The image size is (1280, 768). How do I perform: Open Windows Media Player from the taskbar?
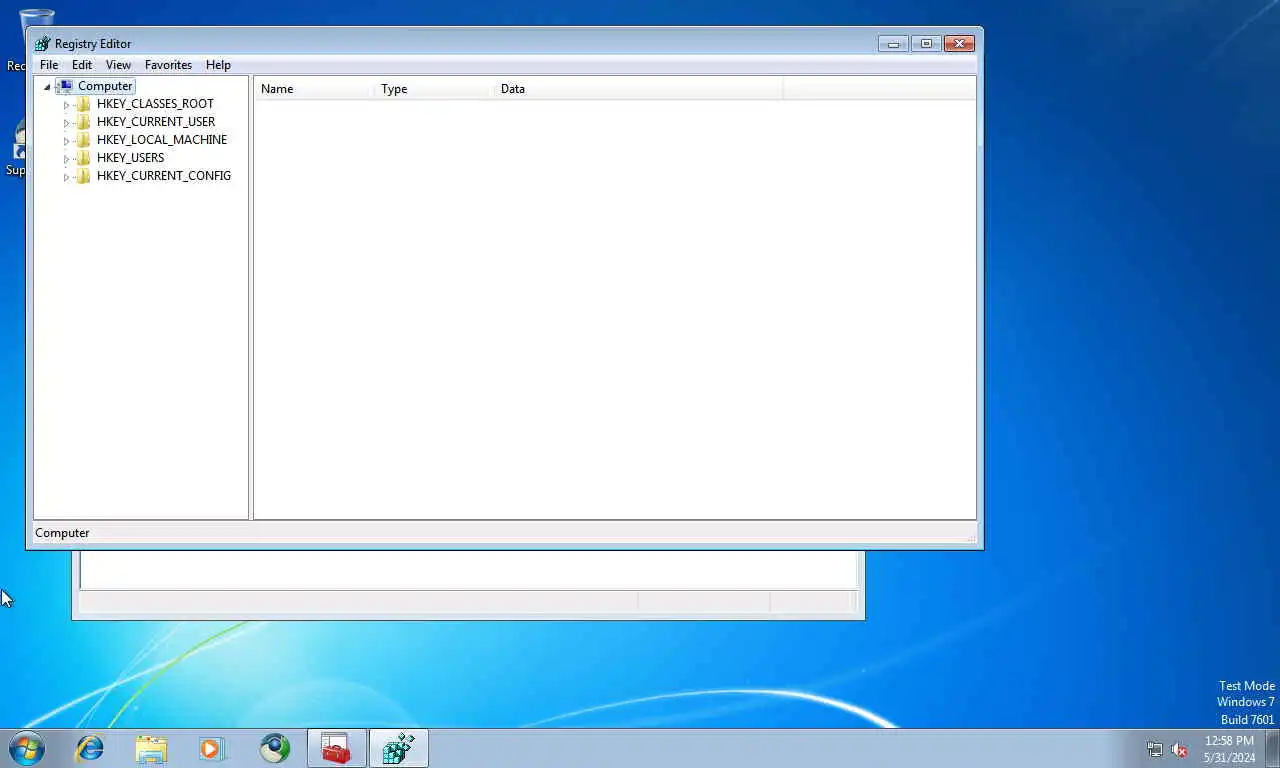[213, 748]
